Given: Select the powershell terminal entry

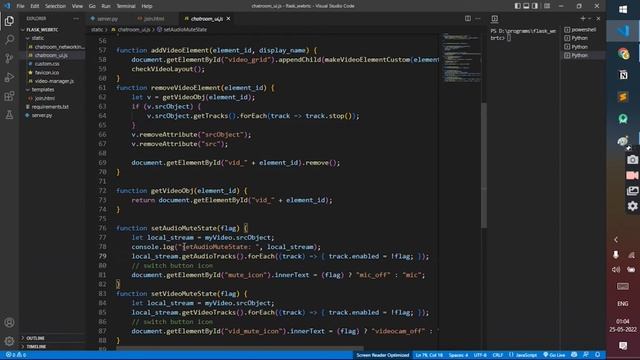Looking at the screenshot, I should 584,29.
